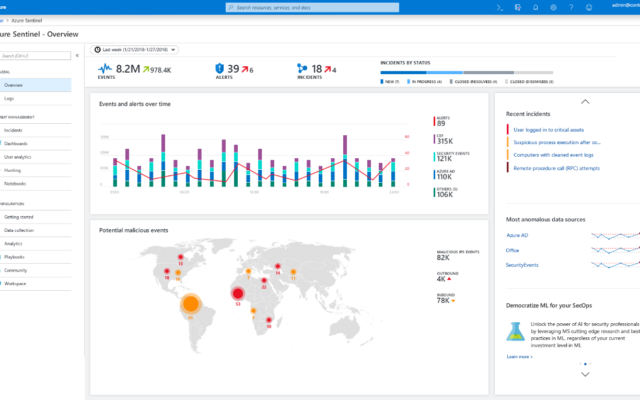Image resolution: width=640 pixels, height=400 pixels.
Task: Expand panel with bottom down chevron
Action: click(585, 374)
